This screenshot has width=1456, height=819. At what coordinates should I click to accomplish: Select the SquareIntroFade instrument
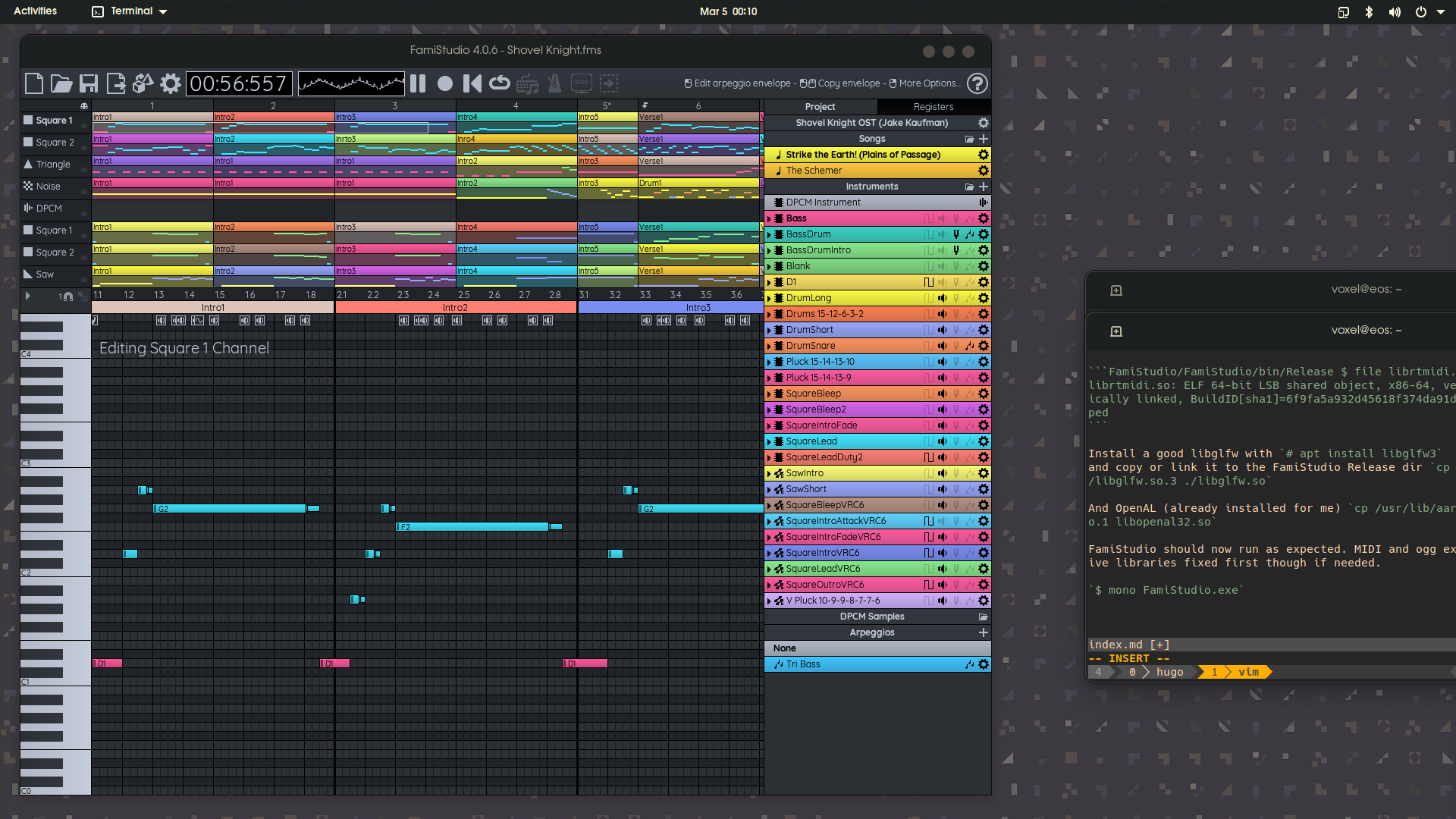tap(877, 425)
